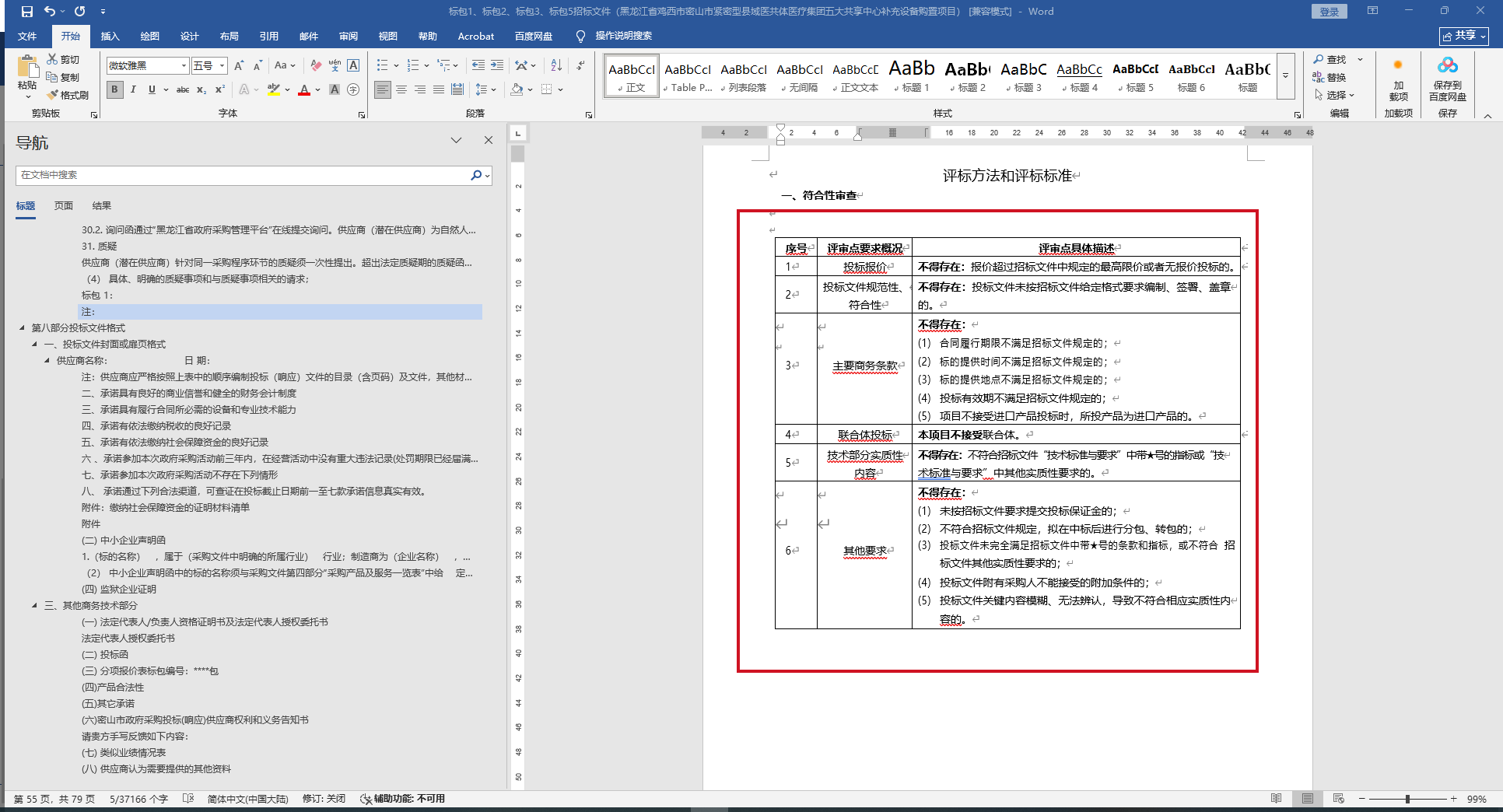Toggle italic formatting
Viewport: 1503px width, 812px height.
[133, 89]
